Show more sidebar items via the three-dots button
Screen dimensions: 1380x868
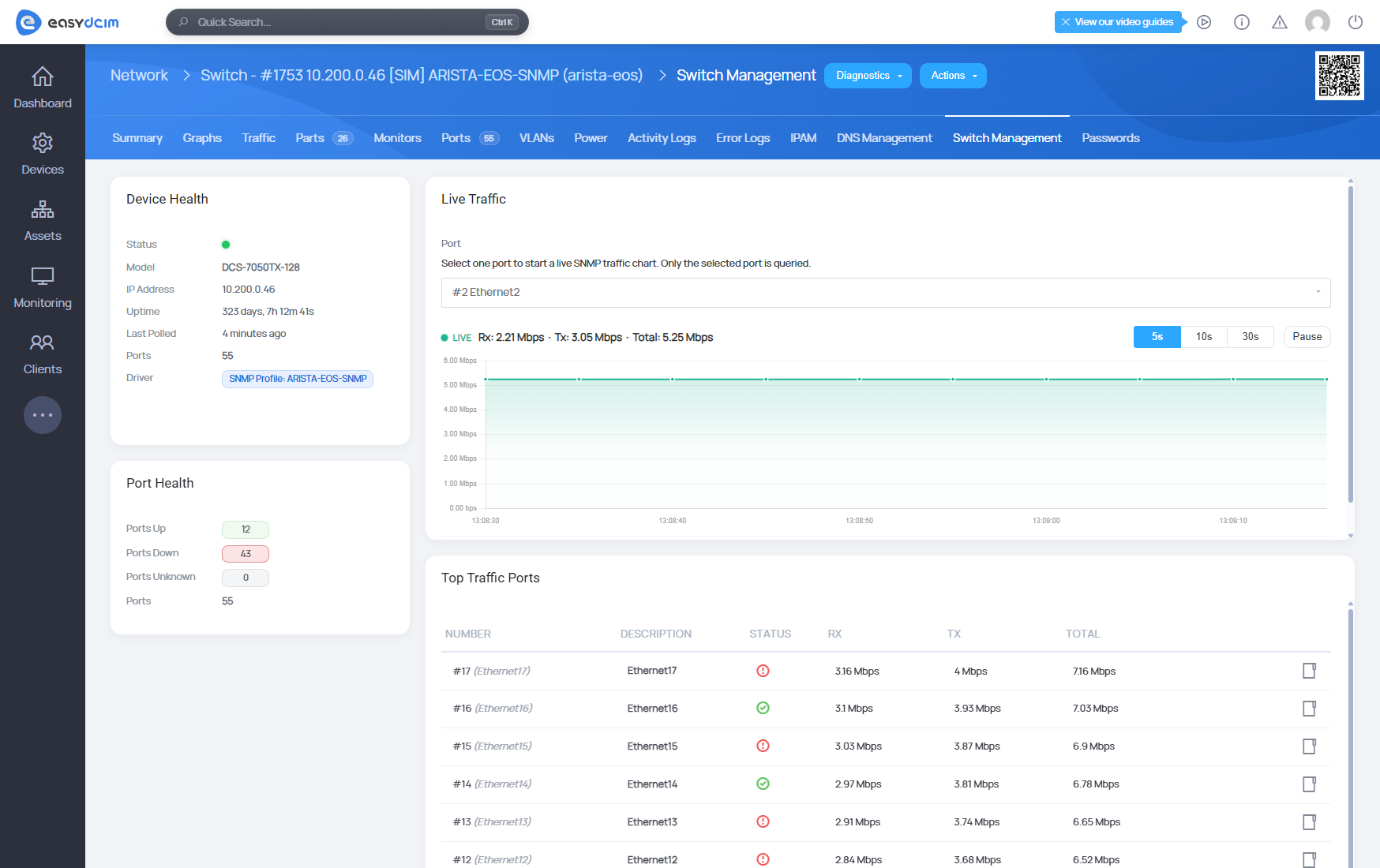(x=43, y=415)
